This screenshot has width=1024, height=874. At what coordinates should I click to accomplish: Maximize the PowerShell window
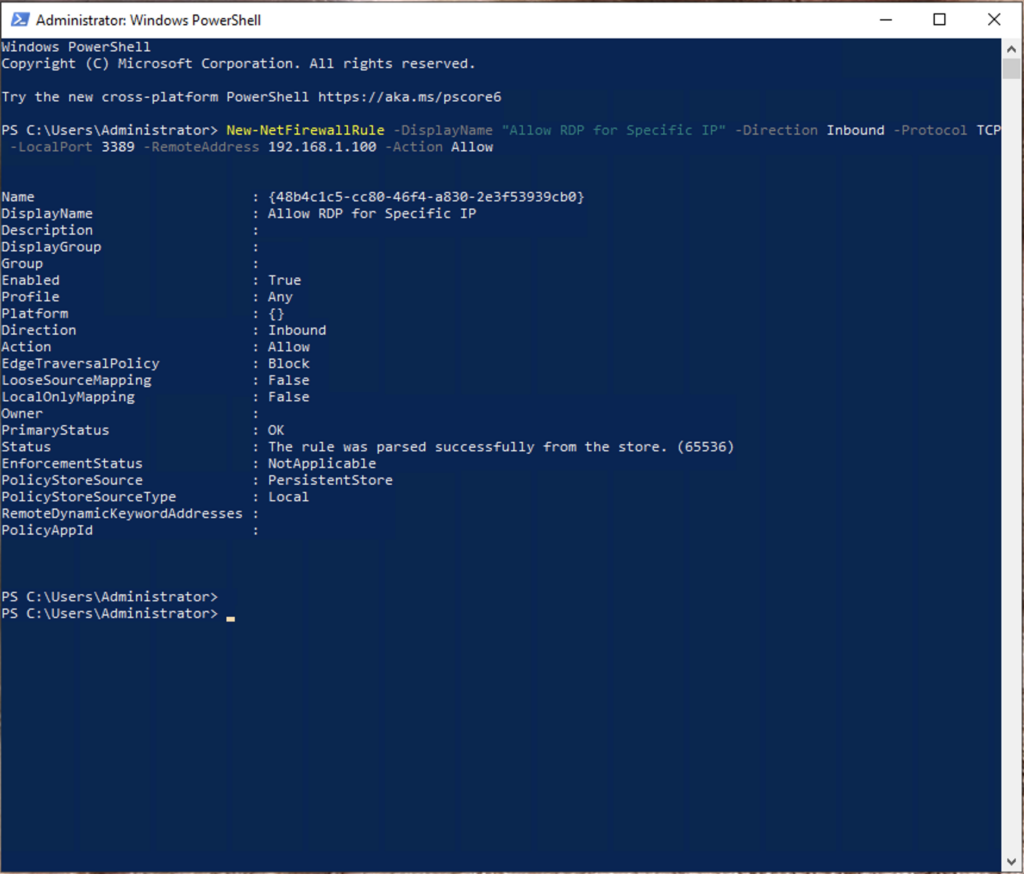939,20
